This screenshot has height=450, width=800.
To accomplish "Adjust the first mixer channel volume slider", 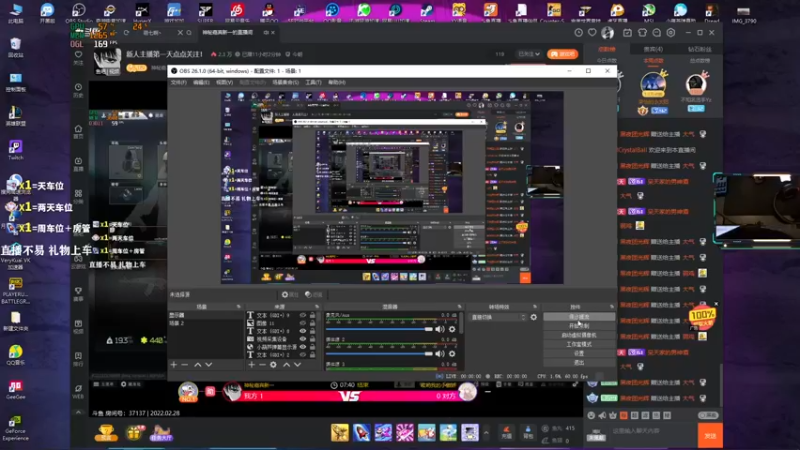I will [x=379, y=329].
